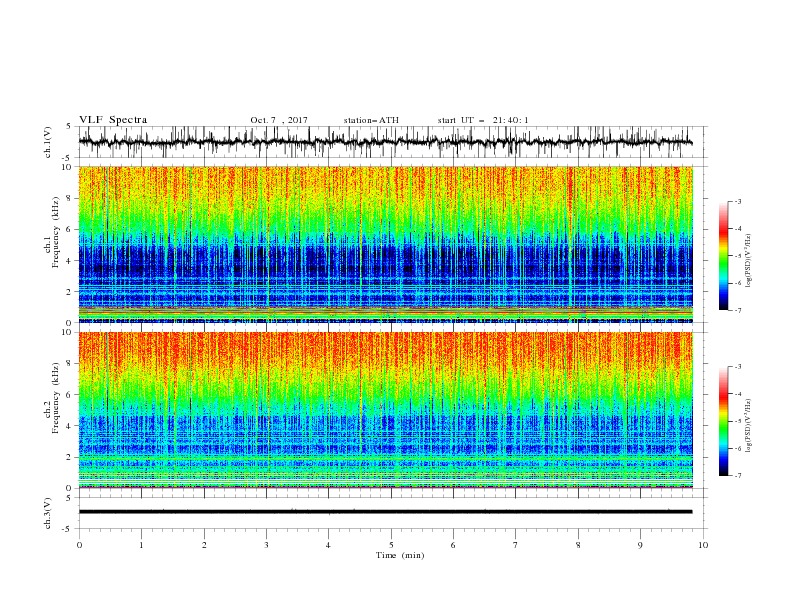Click inside the ch.2 spectrogram plot
Image resolution: width=792 pixels, height=612 pixels.
(385, 410)
